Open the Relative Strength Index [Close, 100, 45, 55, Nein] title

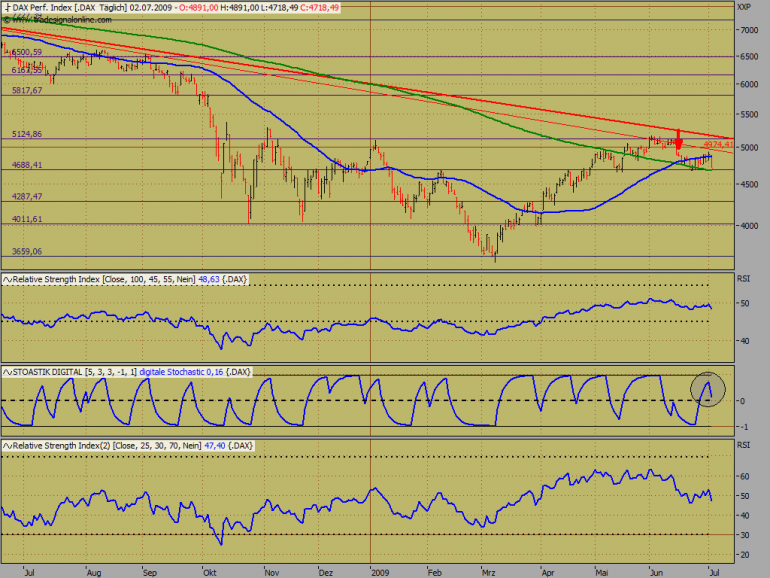point(104,279)
